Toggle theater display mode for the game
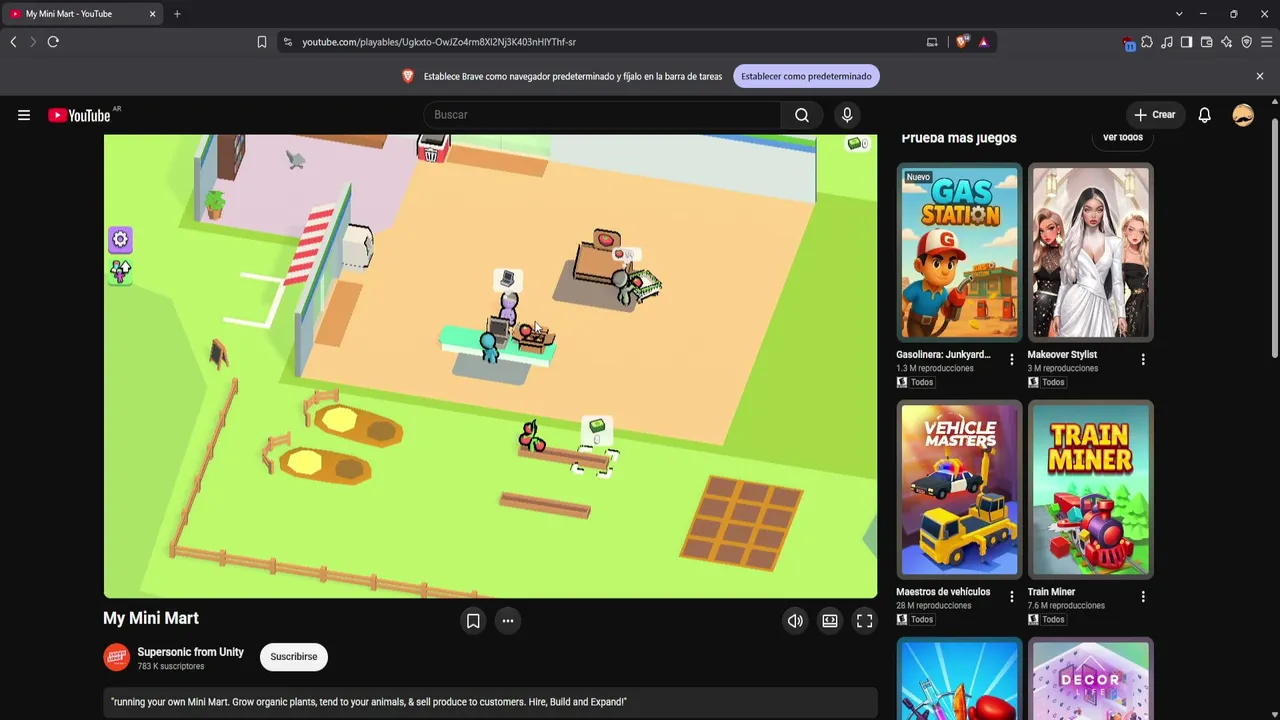Screen dimensions: 1280x720 click(x=830, y=621)
